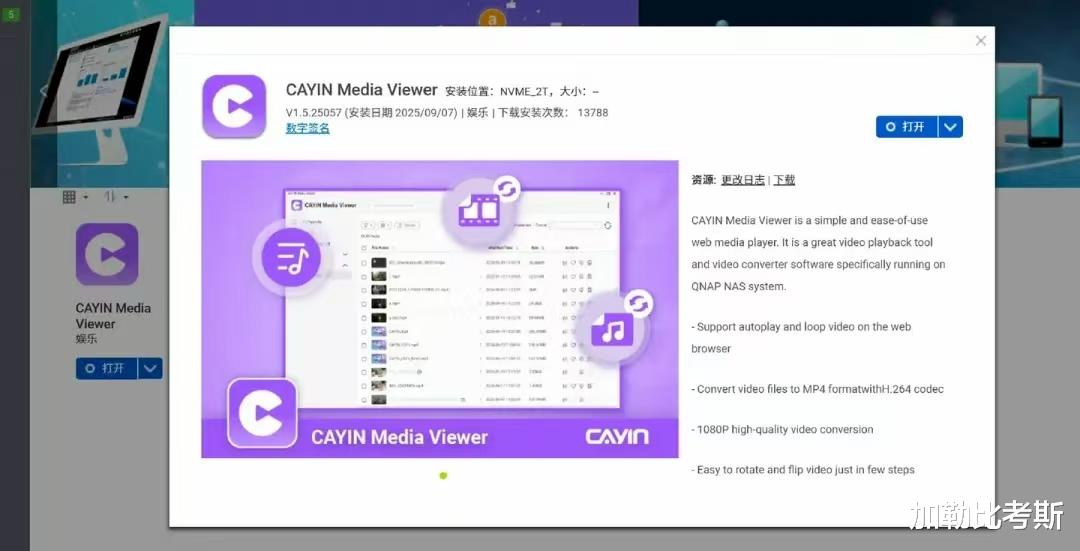Click the CAYIN Media Viewer app tile icon in background

click(107, 254)
